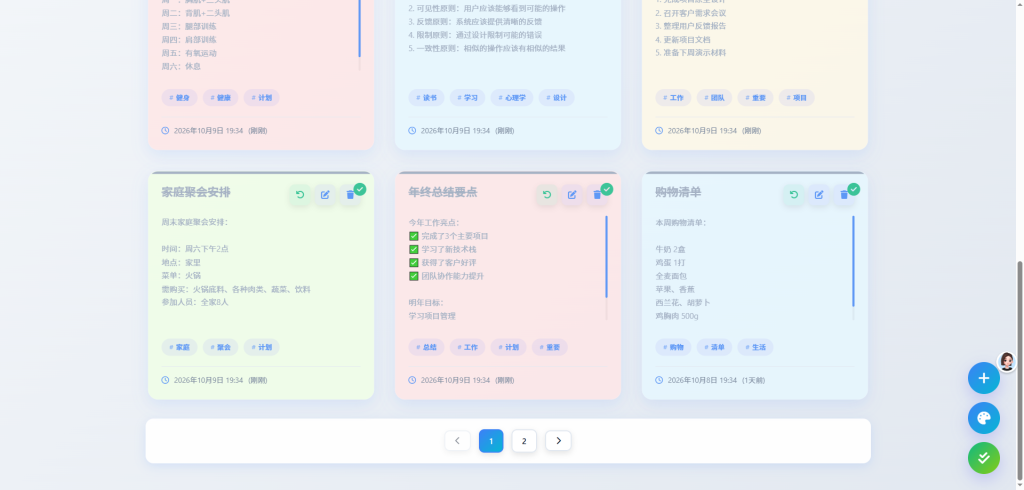
Task: Click text 鸡胸肉 500g
Action: click(677, 316)
